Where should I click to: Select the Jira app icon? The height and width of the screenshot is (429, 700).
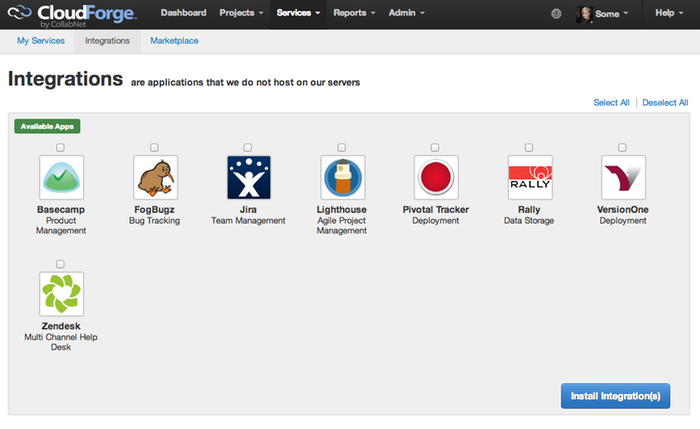click(248, 178)
